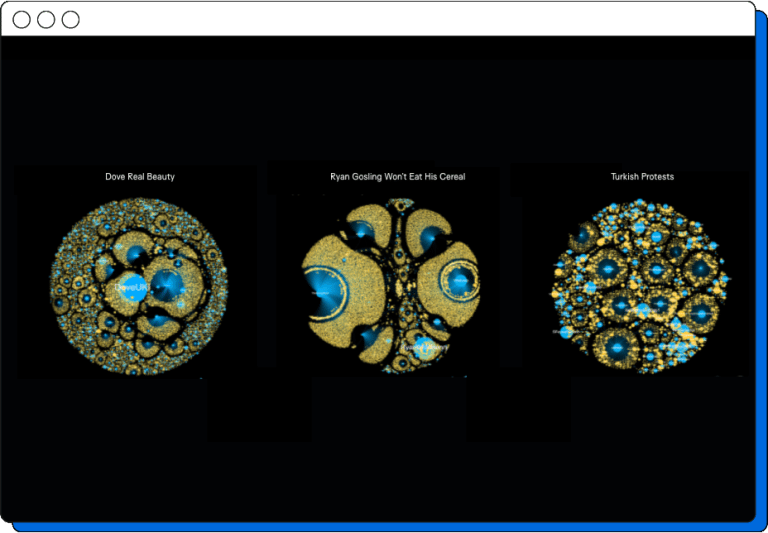Viewport: 768px width, 533px height.
Task: Click the middle circle window control
Action: click(46, 20)
